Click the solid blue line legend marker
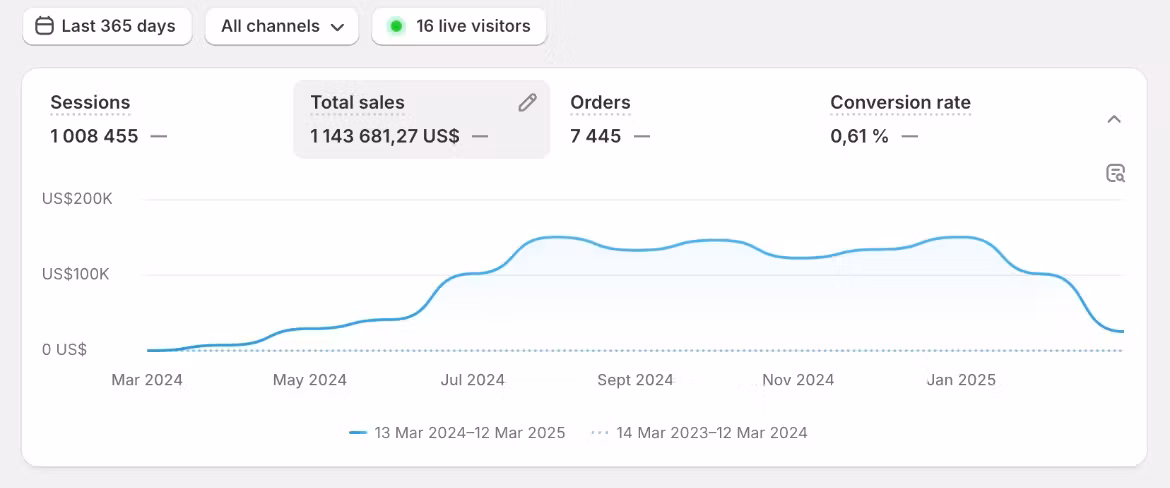The height and width of the screenshot is (488, 1170). (358, 433)
